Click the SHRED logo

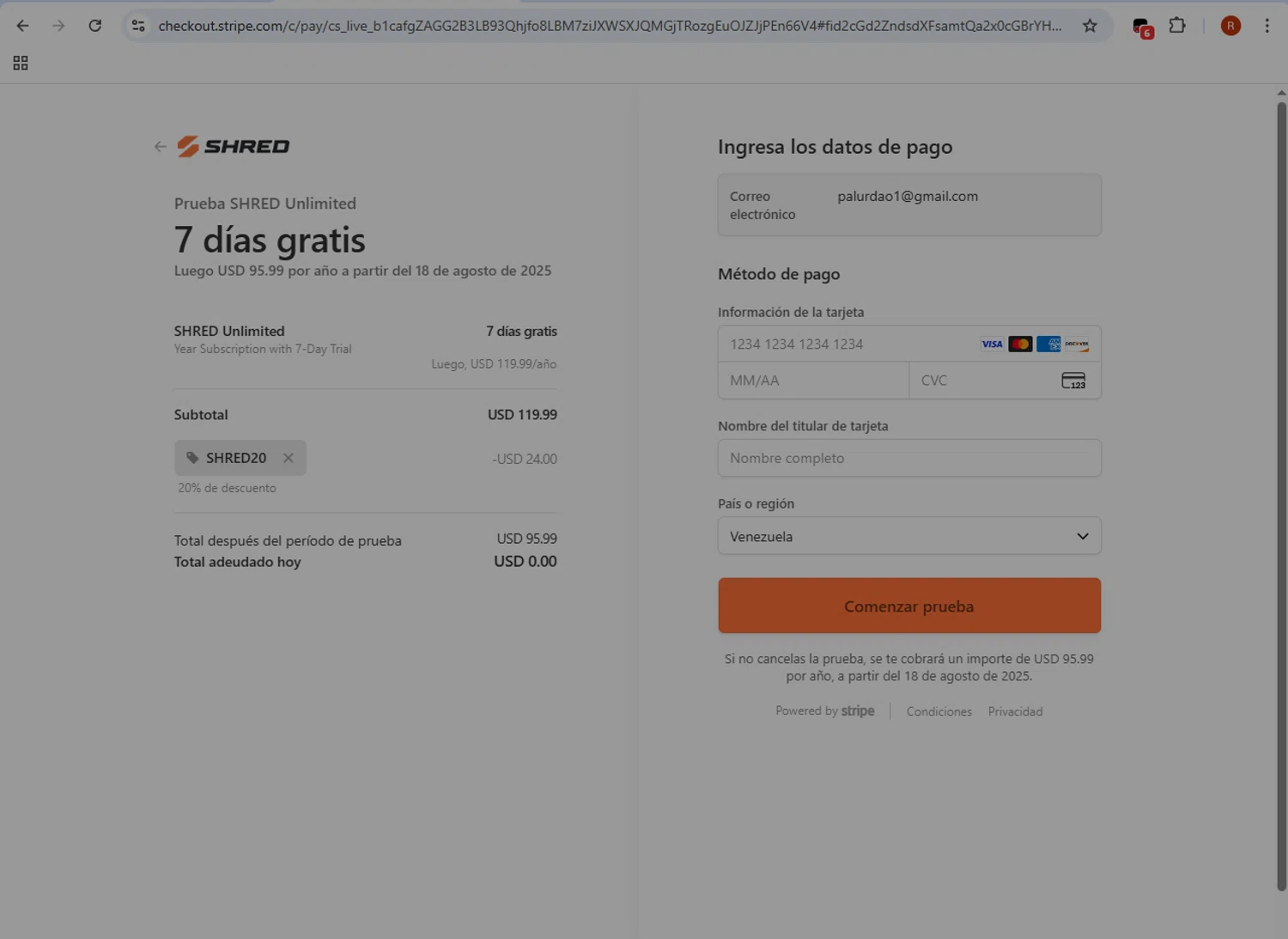tap(234, 146)
